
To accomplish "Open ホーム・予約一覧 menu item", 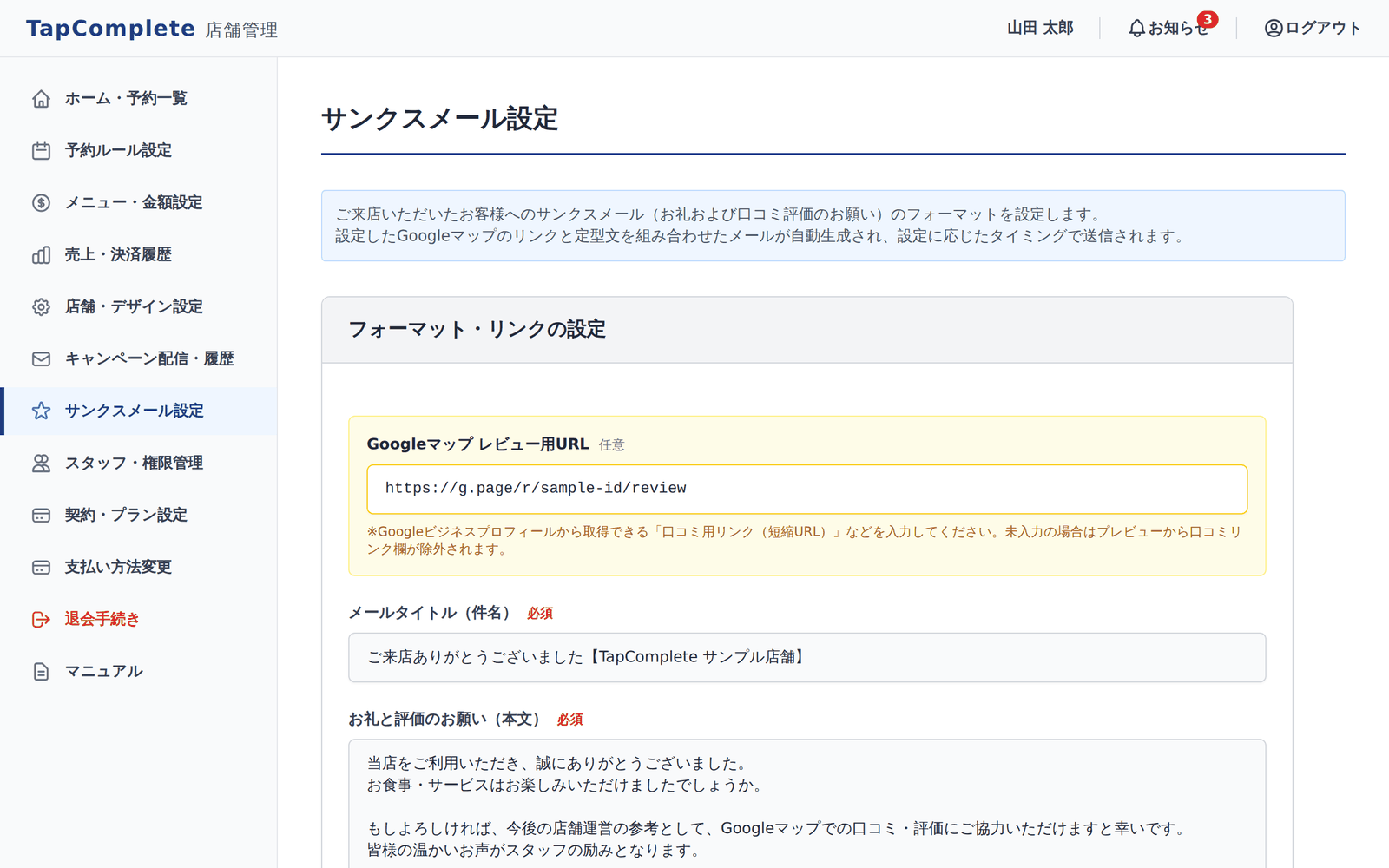I will click(139, 98).
